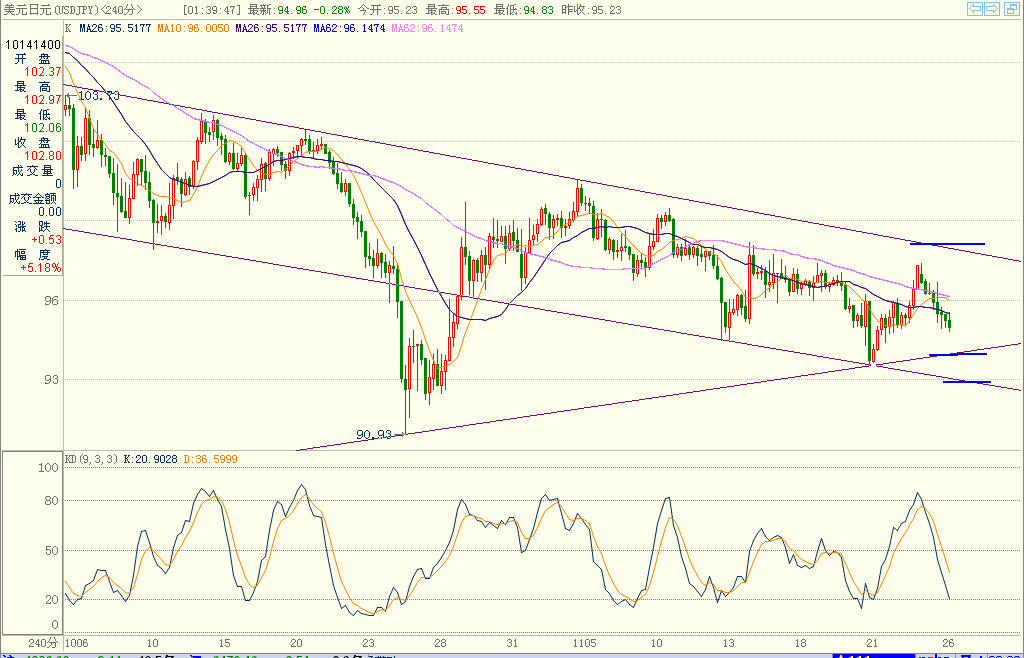This screenshot has height=658, width=1024.
Task: Click the 最高 95.55 value in header
Action: tap(456, 10)
